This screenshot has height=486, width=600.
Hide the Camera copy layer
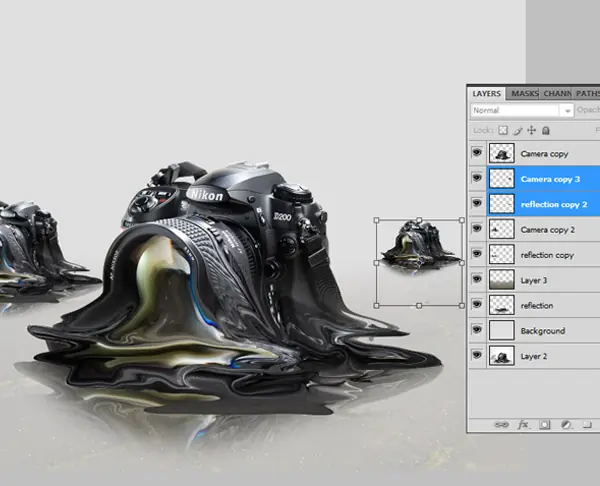tap(477, 152)
